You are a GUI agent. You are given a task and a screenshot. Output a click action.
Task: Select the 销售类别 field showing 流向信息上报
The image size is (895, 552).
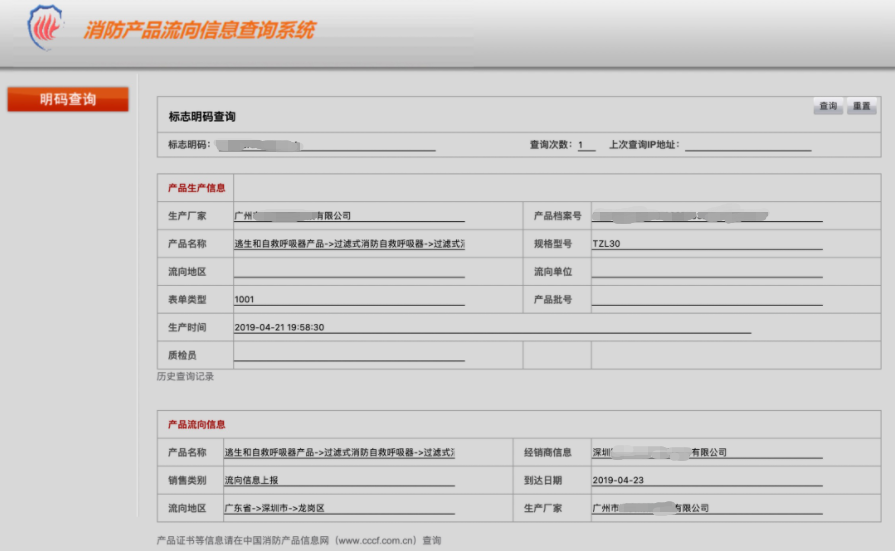coord(338,480)
